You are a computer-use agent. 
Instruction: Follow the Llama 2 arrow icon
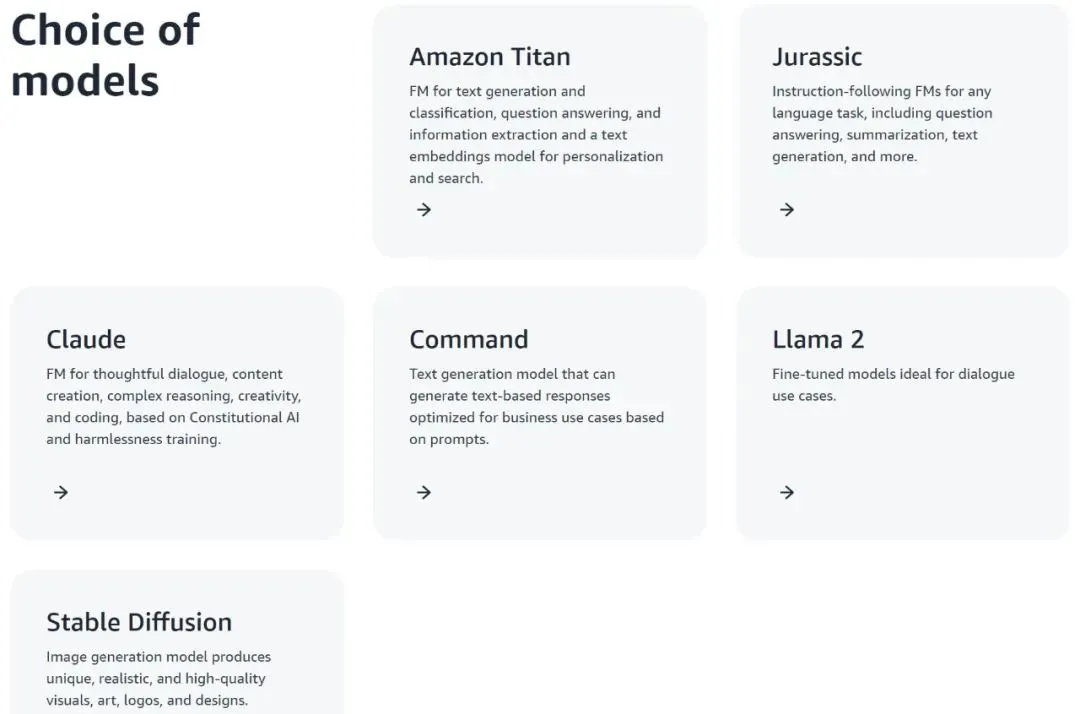click(787, 492)
